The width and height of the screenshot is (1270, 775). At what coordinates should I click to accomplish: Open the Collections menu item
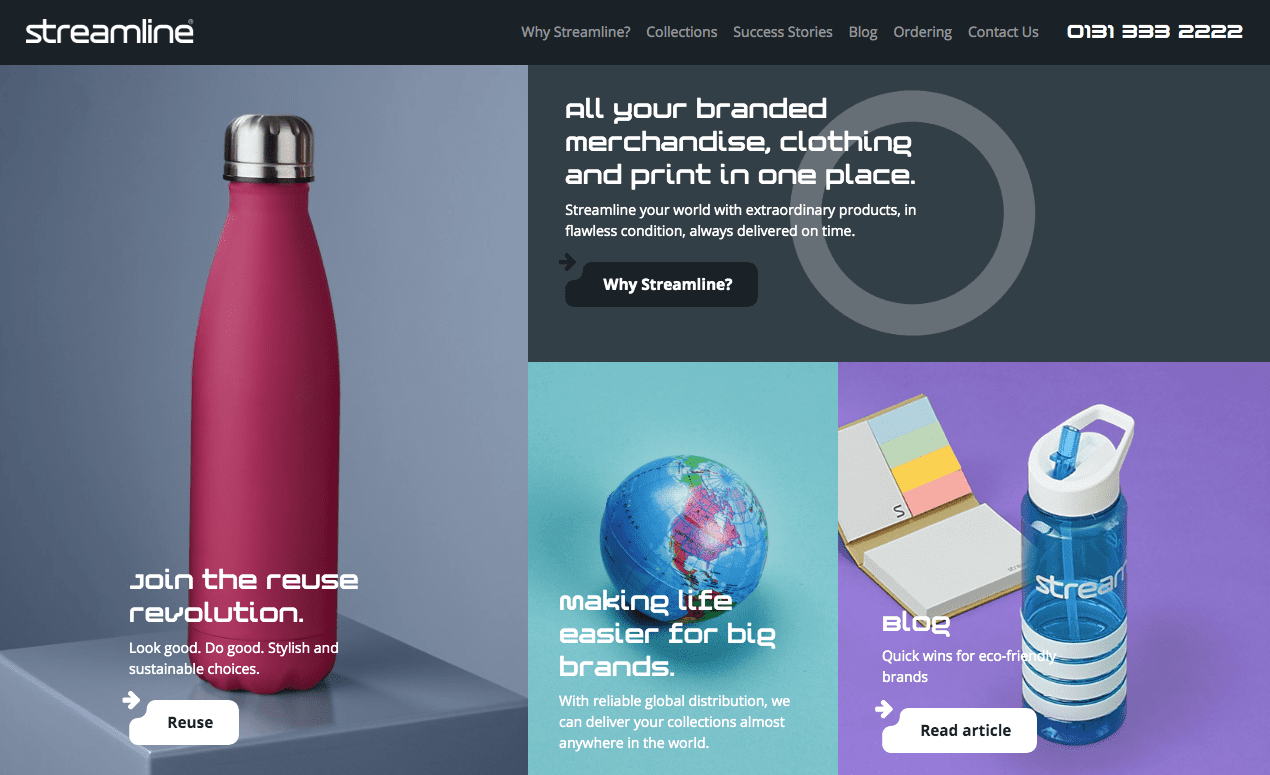(682, 32)
